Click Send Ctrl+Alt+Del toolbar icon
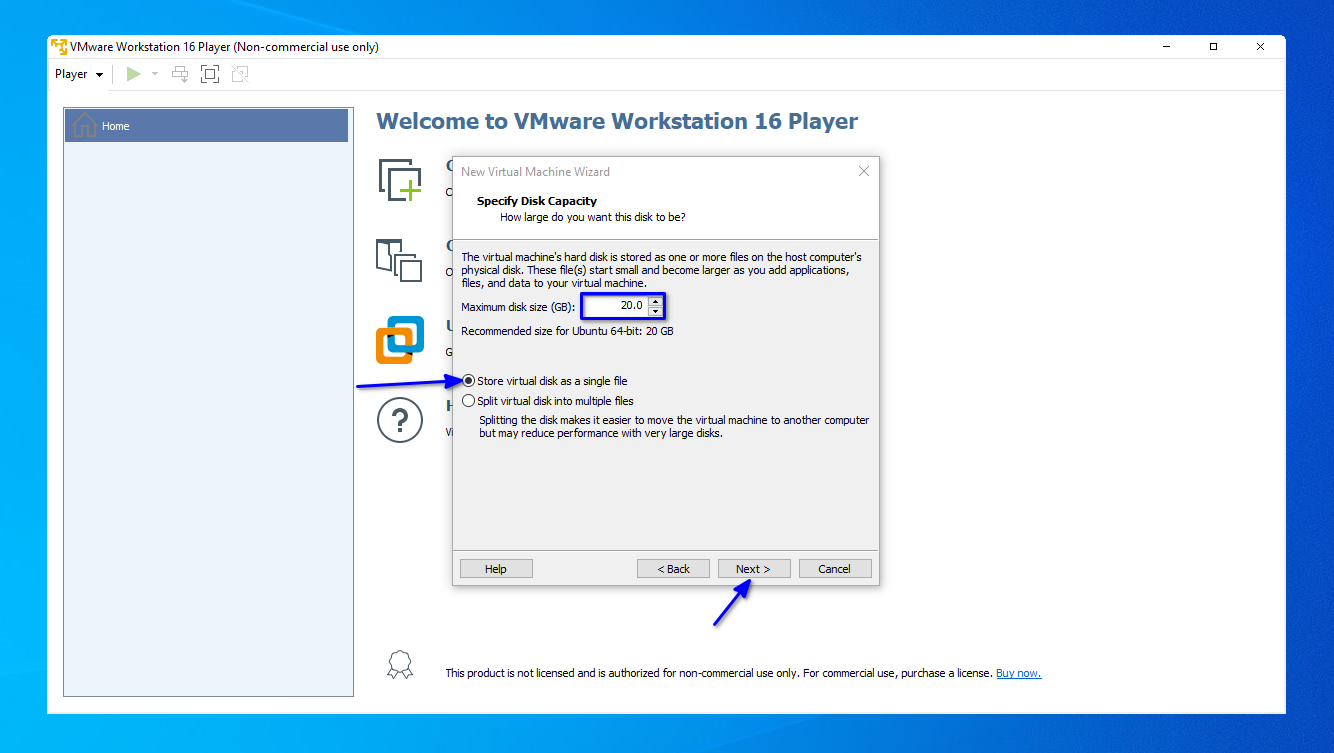Image resolution: width=1334 pixels, height=753 pixels. click(x=180, y=74)
